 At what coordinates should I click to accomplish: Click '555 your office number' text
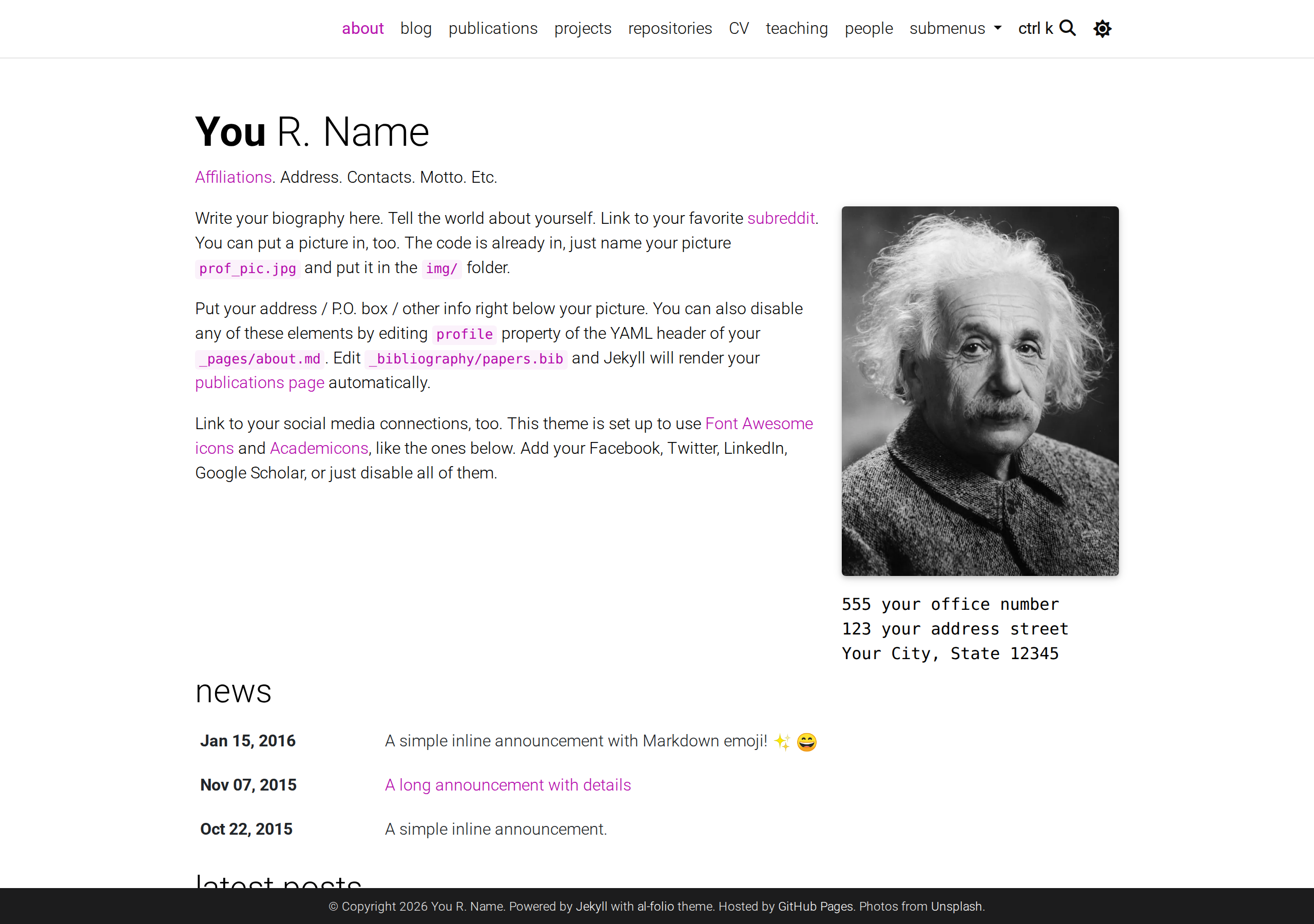[950, 604]
